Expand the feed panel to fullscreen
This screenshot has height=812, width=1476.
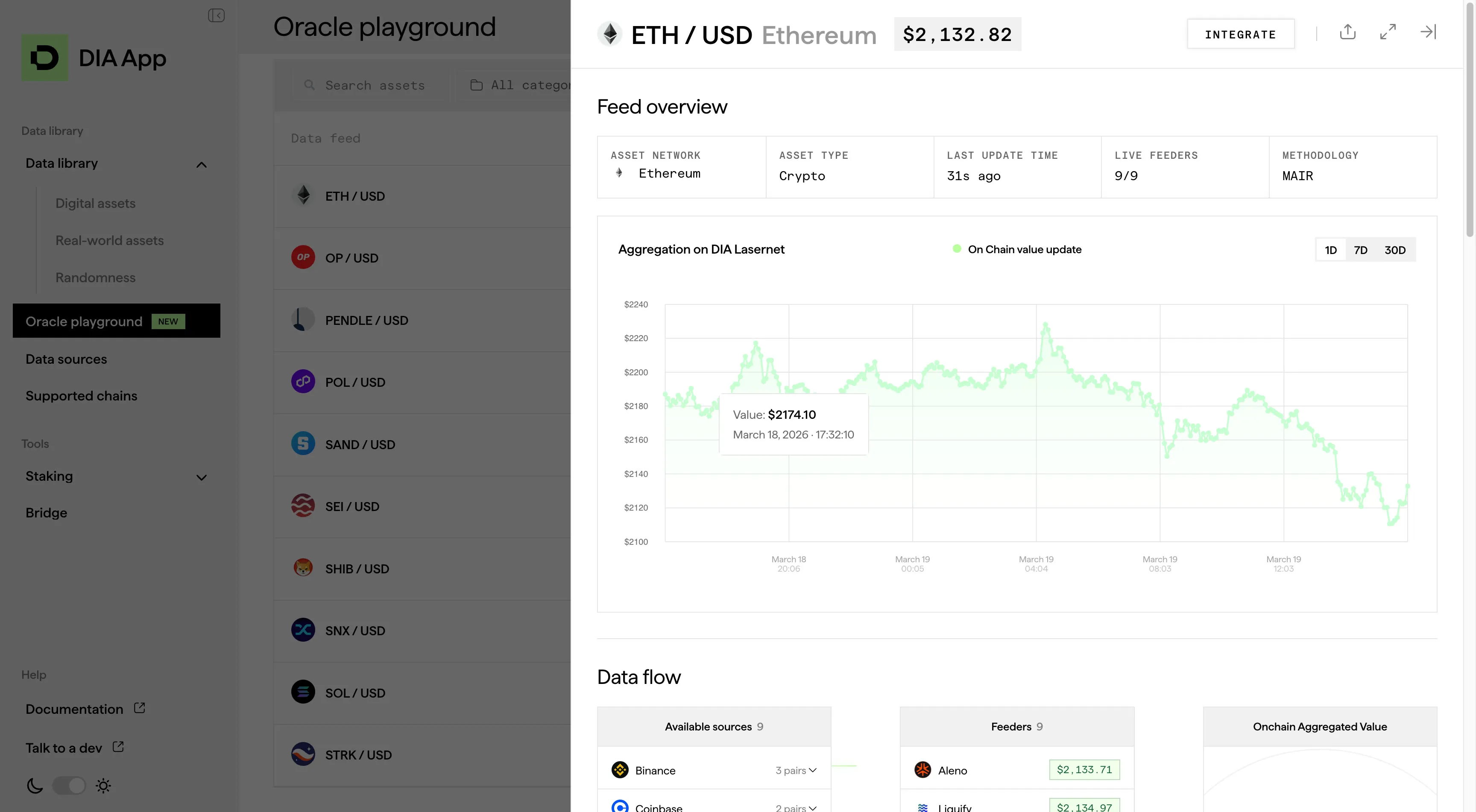(x=1388, y=32)
